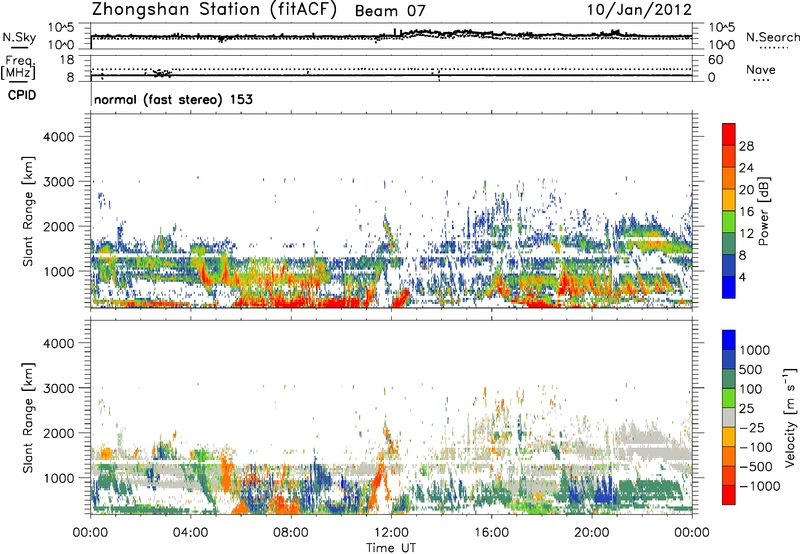
Task: Click the gray -25 to 25 velocity swatch
Action: coord(729,417)
